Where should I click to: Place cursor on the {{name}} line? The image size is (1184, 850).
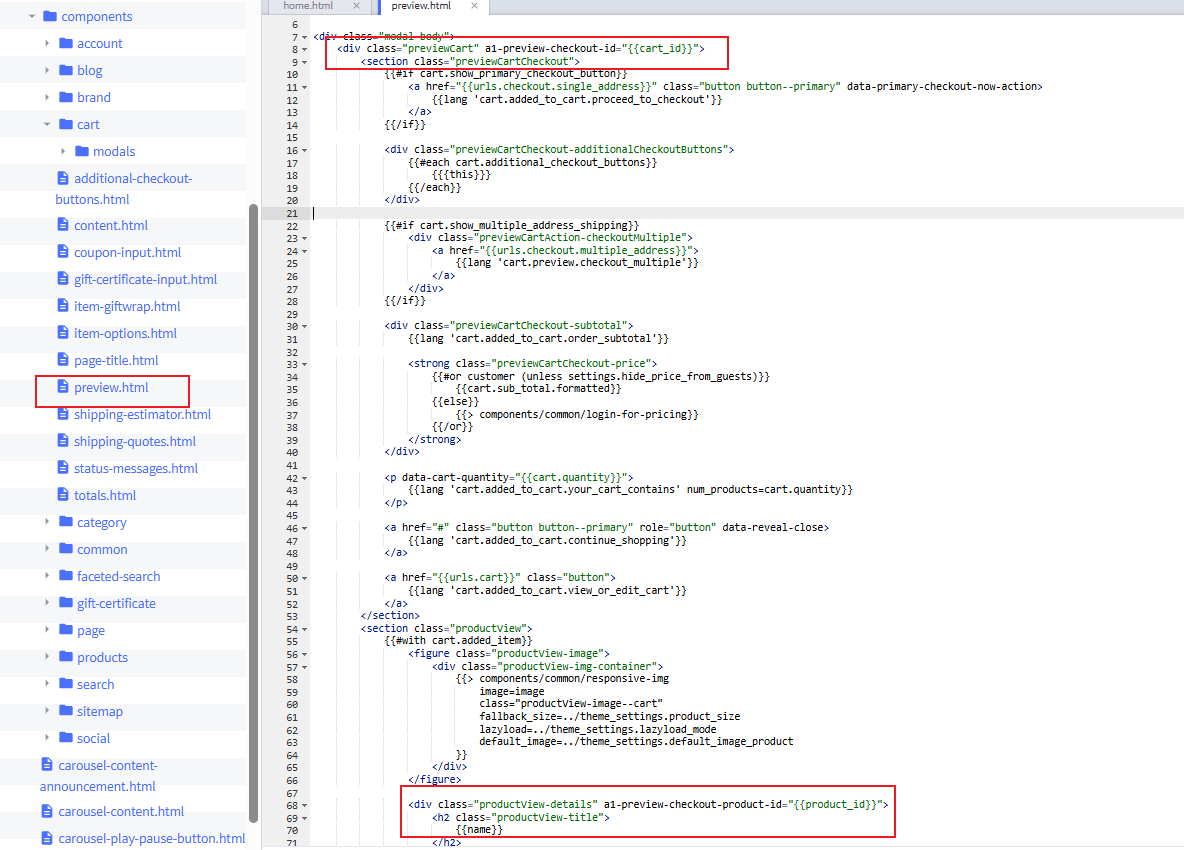point(479,830)
